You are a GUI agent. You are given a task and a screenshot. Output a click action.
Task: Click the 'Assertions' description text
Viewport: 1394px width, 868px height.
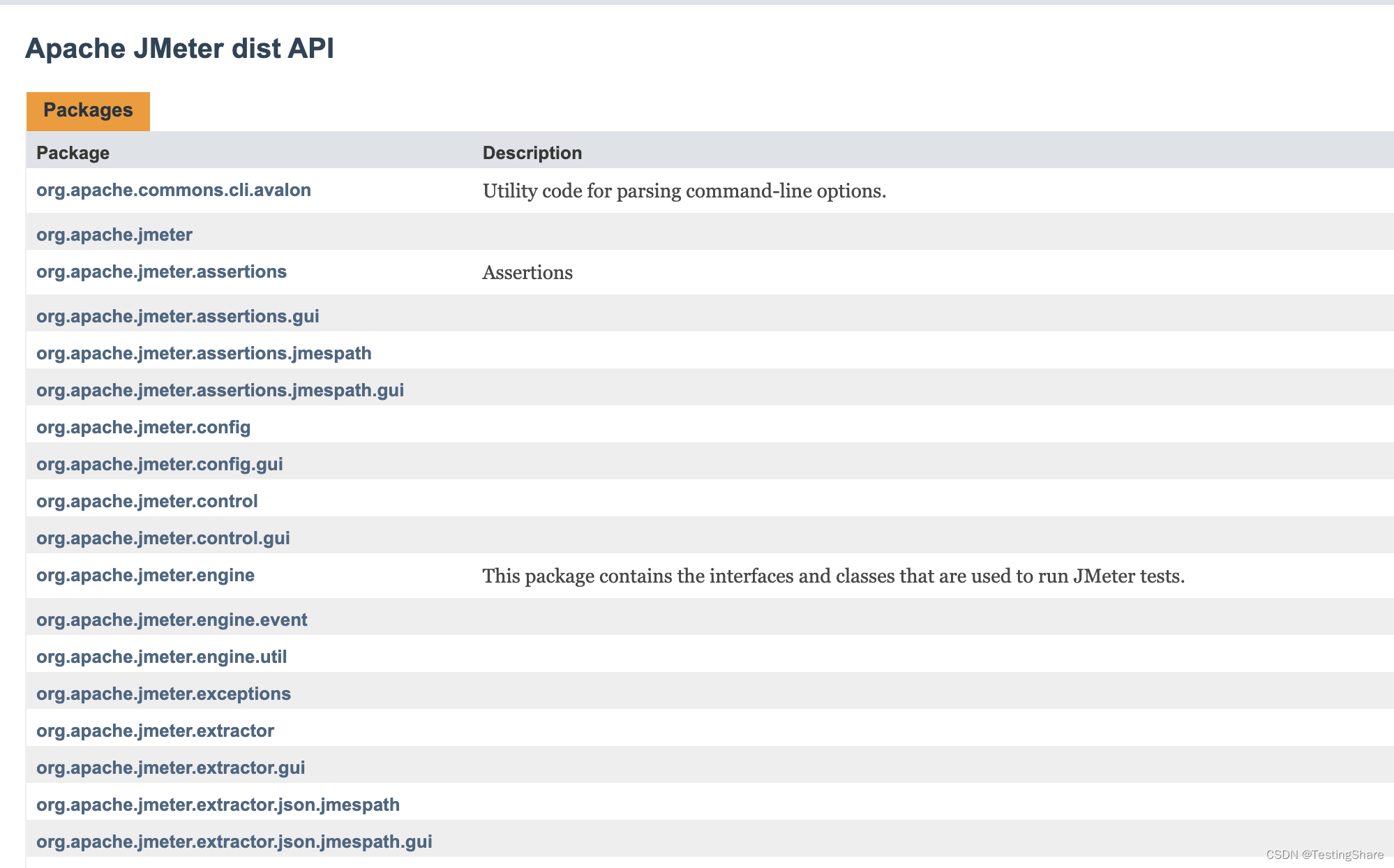tap(527, 273)
